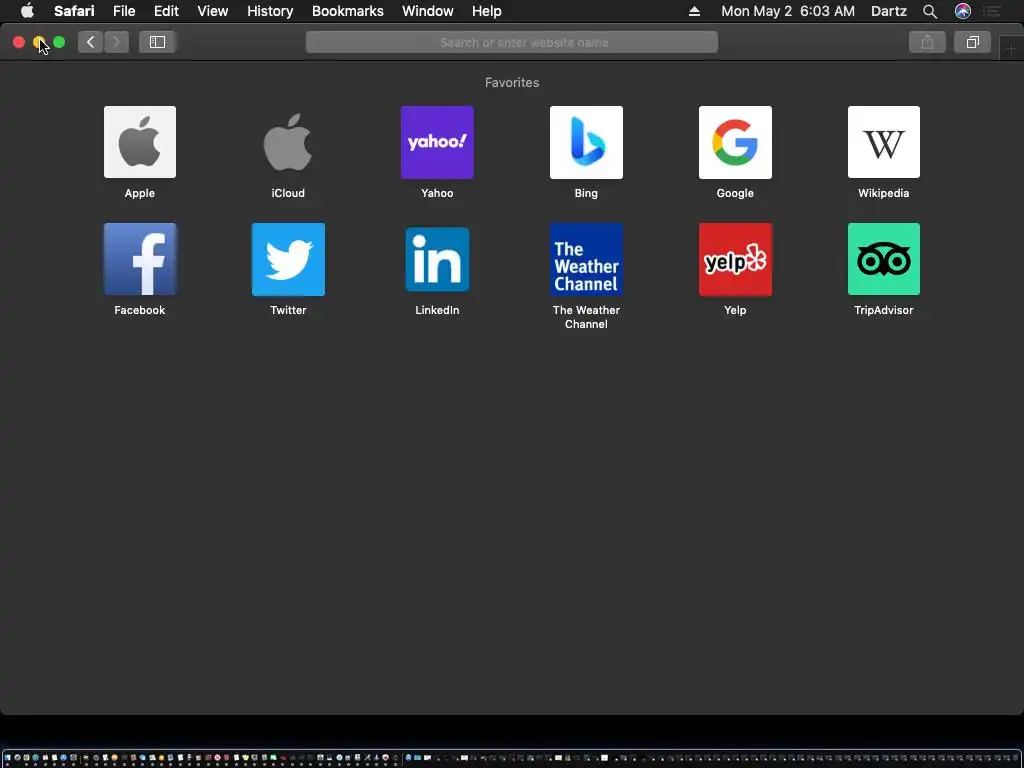Open the Window menu
This screenshot has width=1024, height=768.
428,11
